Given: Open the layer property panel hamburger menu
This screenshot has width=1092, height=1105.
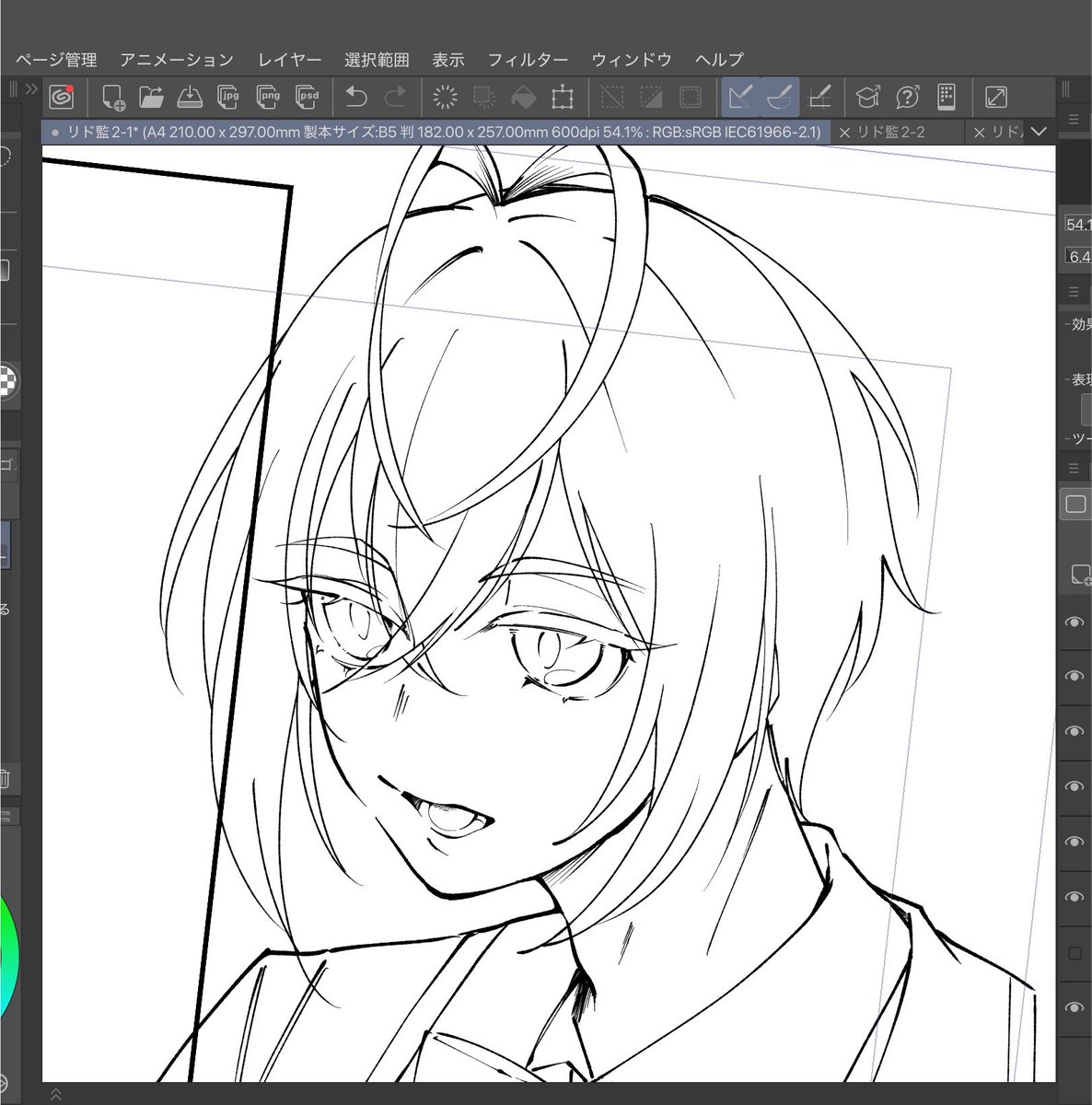Looking at the screenshot, I should click(x=1074, y=292).
